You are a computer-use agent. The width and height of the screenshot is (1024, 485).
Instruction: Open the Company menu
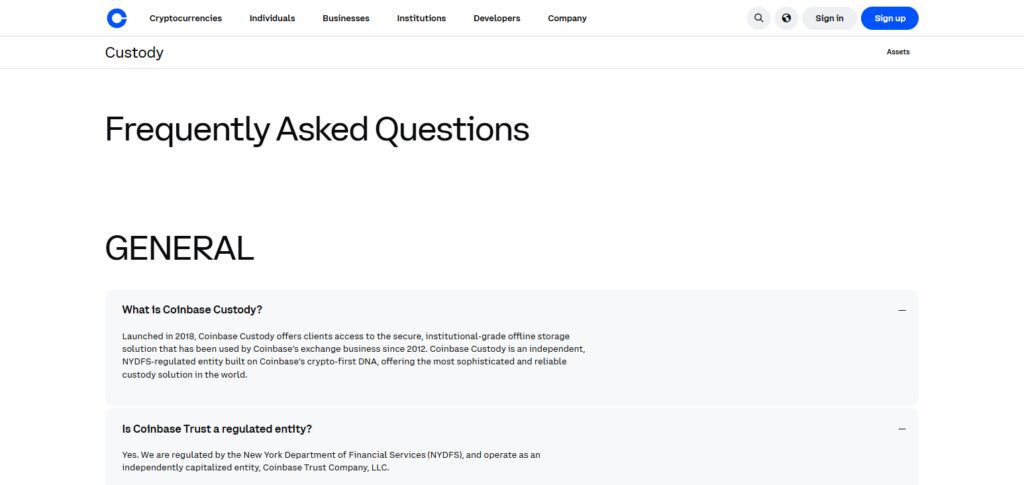pos(567,18)
